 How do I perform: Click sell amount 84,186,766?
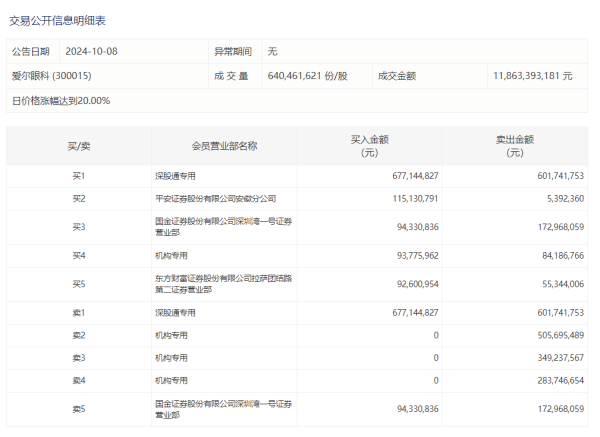[563, 256]
